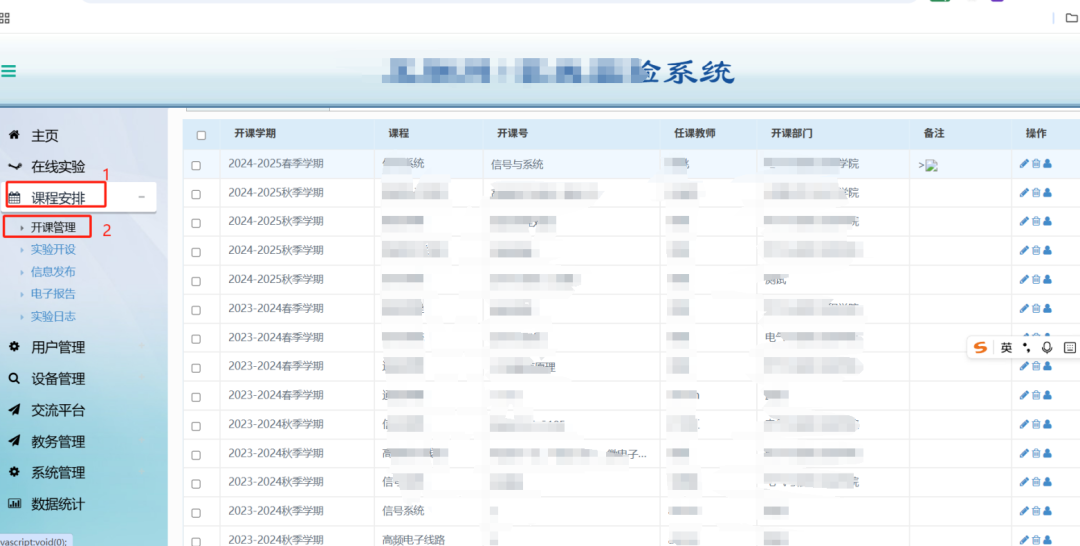Screen dimensions: 1080x546
Task: Click user icon in 信号系统 row
Action: [1048, 511]
